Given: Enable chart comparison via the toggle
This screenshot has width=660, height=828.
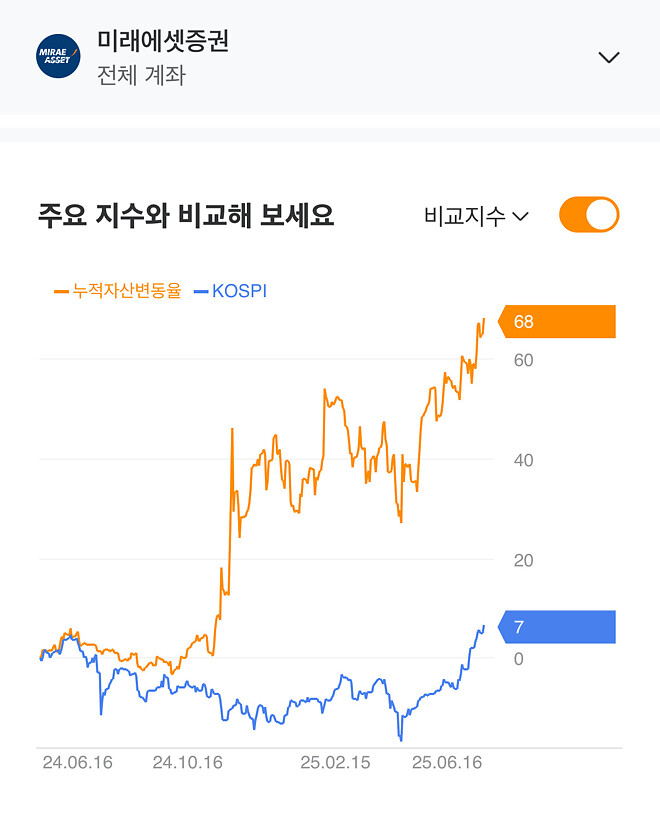Looking at the screenshot, I should coord(588,213).
